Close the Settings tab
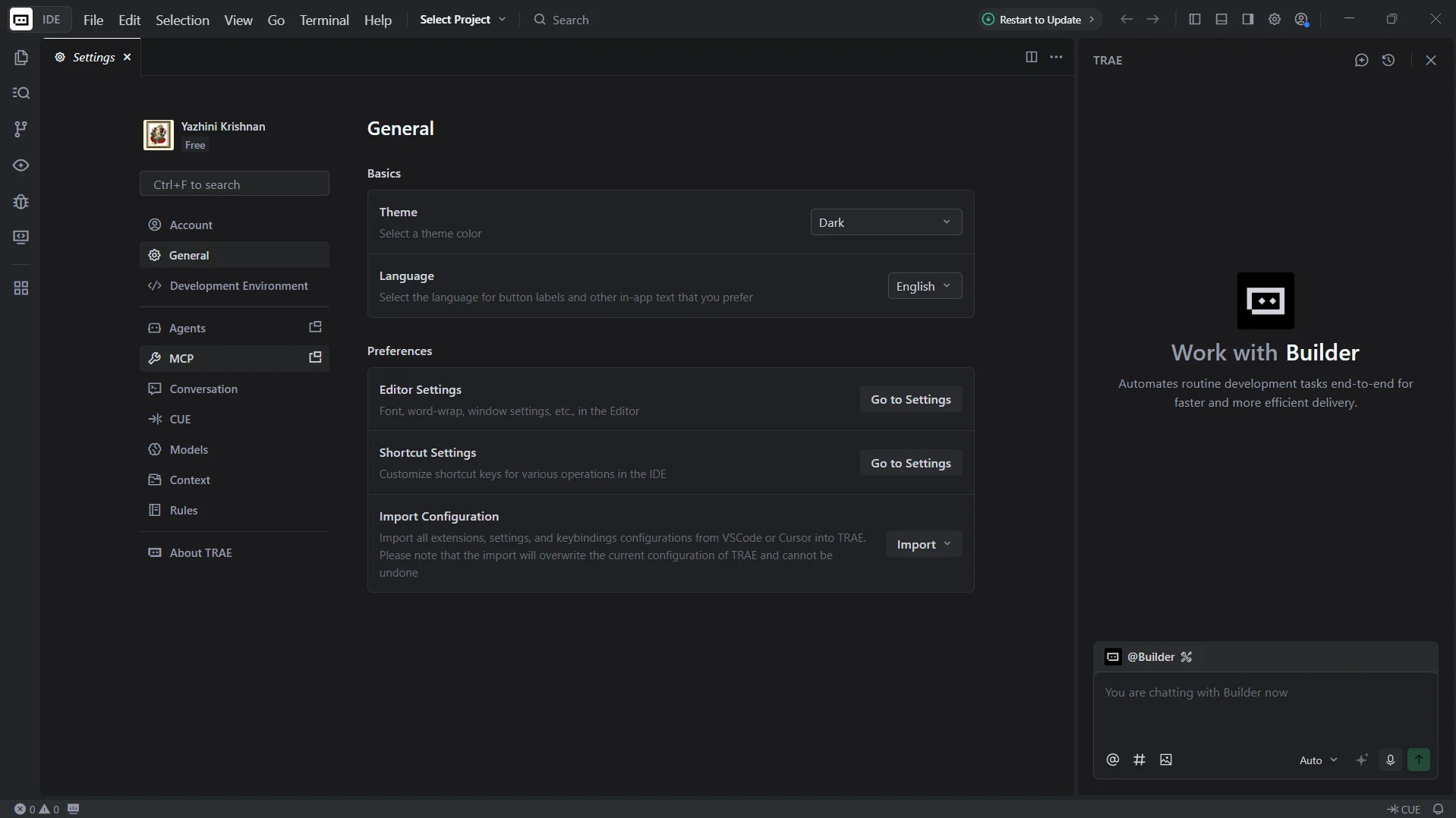Screen dimensions: 1456x818 pyautogui.click(x=128, y=57)
